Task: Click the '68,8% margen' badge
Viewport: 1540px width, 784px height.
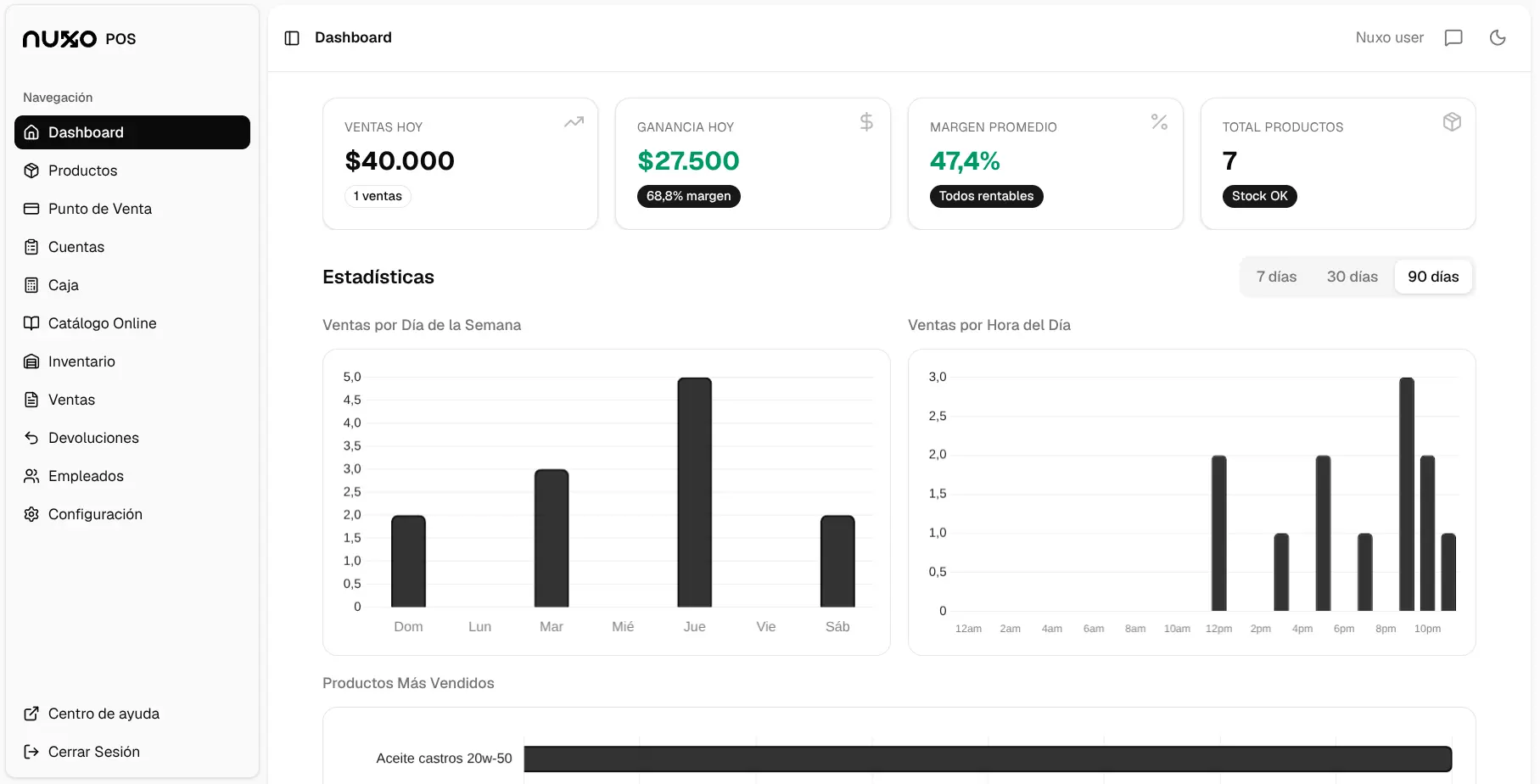Action: point(688,196)
